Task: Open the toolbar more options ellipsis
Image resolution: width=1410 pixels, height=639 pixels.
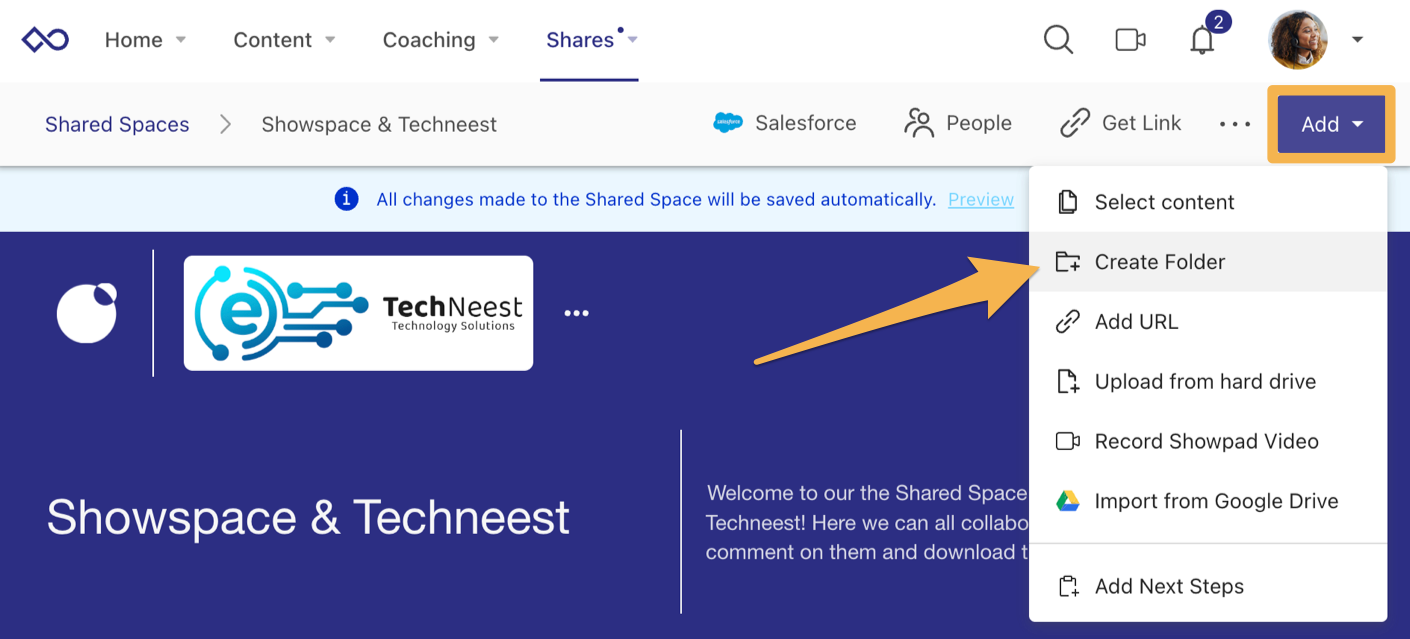Action: pos(1235,124)
